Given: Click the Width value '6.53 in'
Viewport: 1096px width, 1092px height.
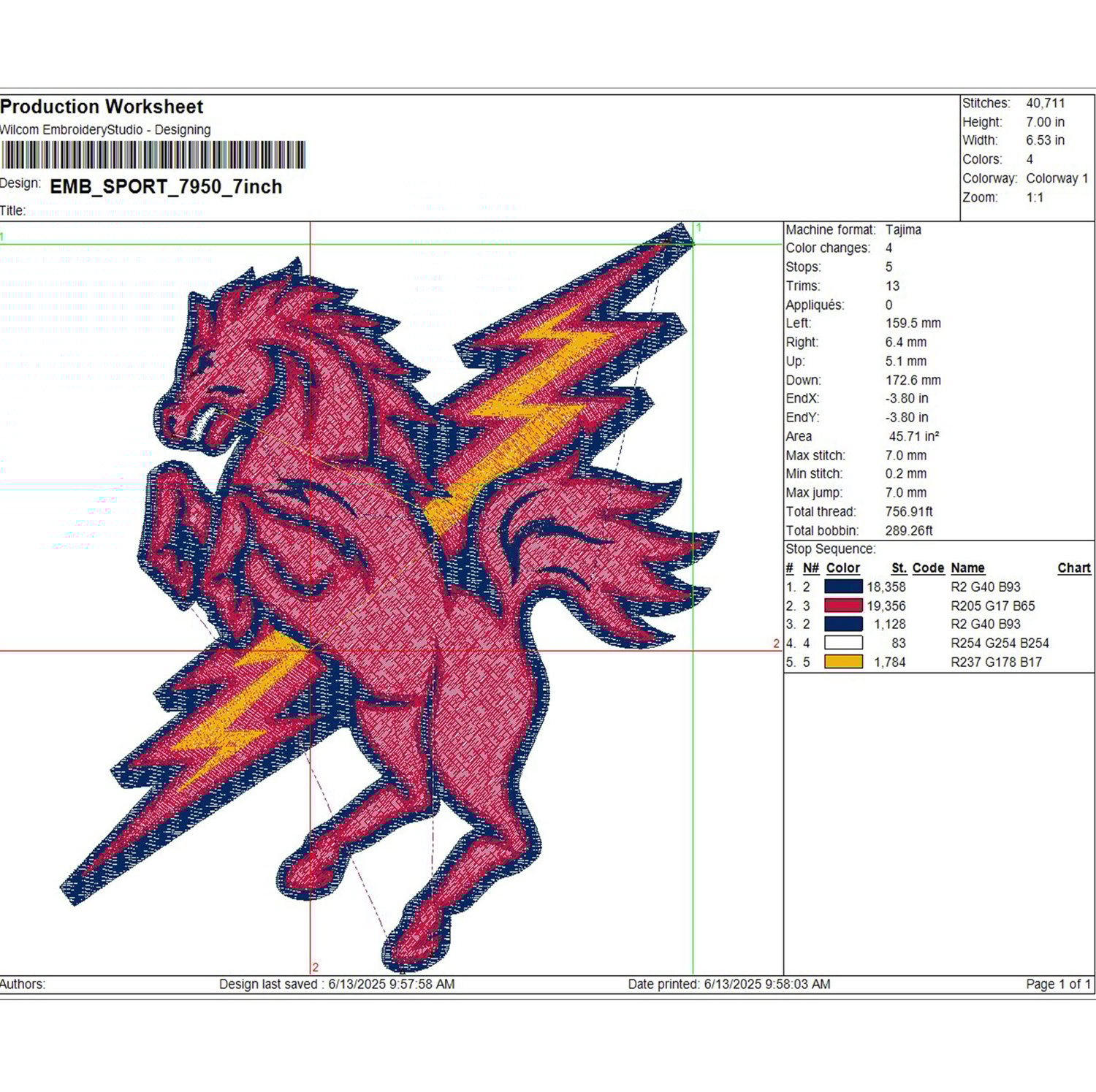Looking at the screenshot, I should pos(1045,140).
